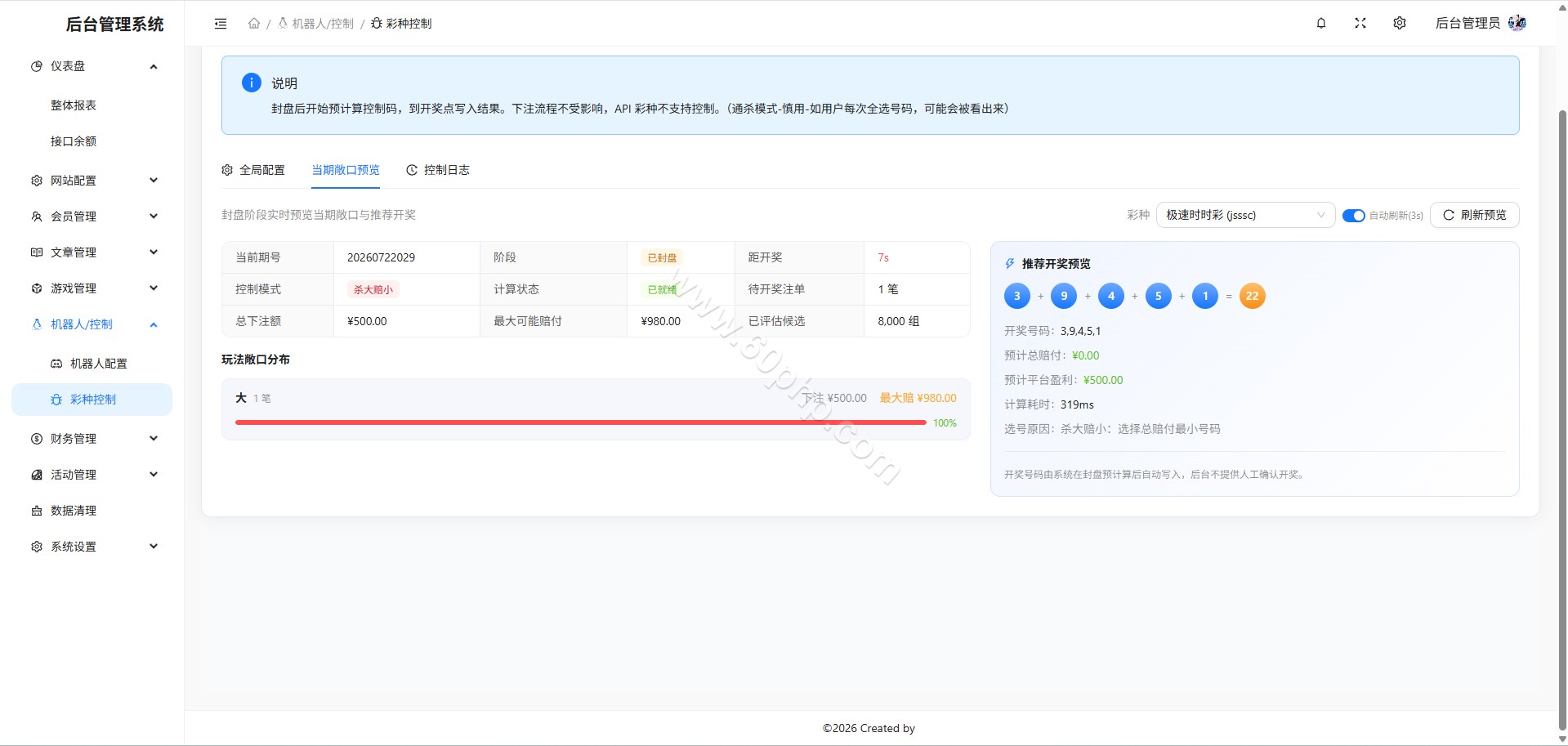
Task: Collapse the 仪表盘 menu chevron
Action: (x=154, y=66)
